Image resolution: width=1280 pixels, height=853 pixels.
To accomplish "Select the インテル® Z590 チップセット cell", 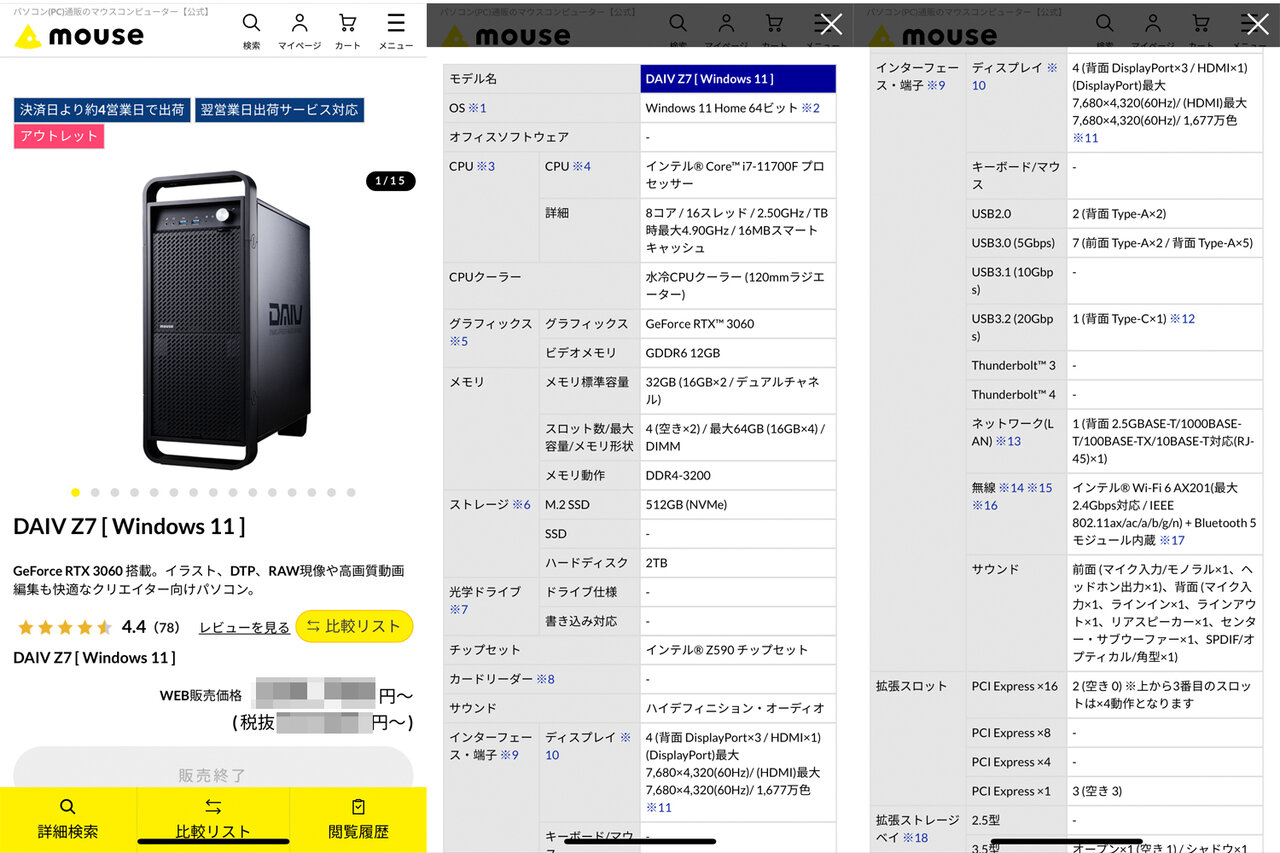I will tap(738, 650).
